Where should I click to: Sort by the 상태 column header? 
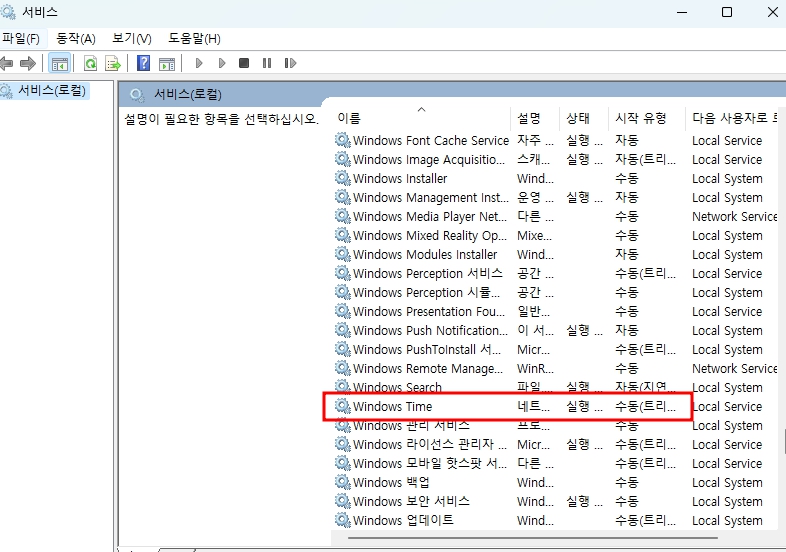point(584,118)
